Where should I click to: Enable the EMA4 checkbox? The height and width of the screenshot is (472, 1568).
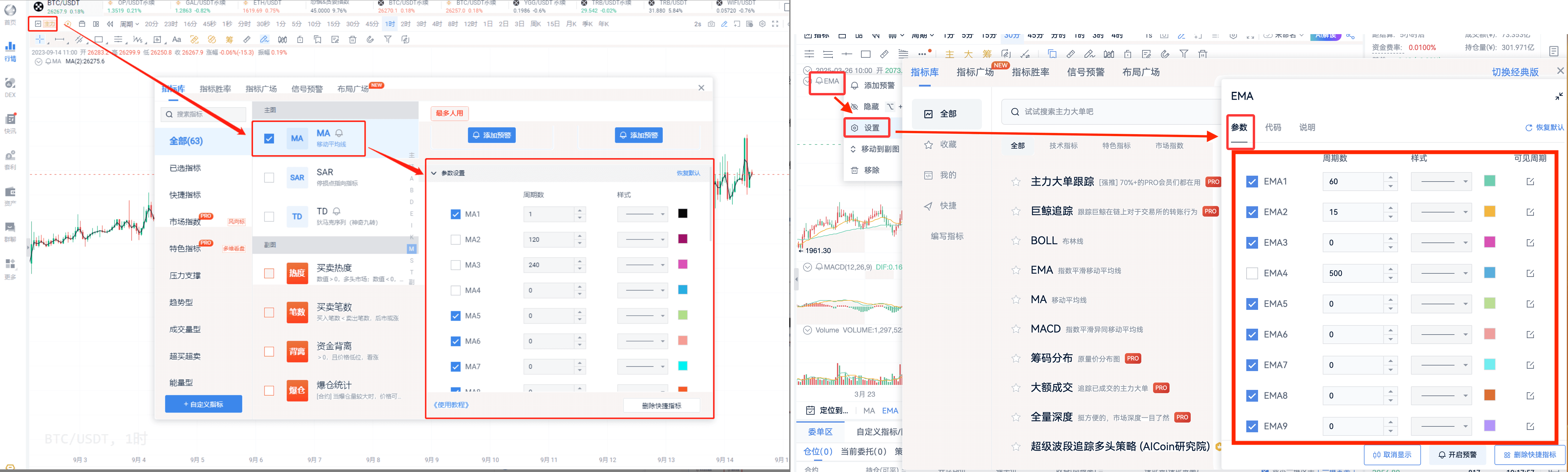[1252, 273]
